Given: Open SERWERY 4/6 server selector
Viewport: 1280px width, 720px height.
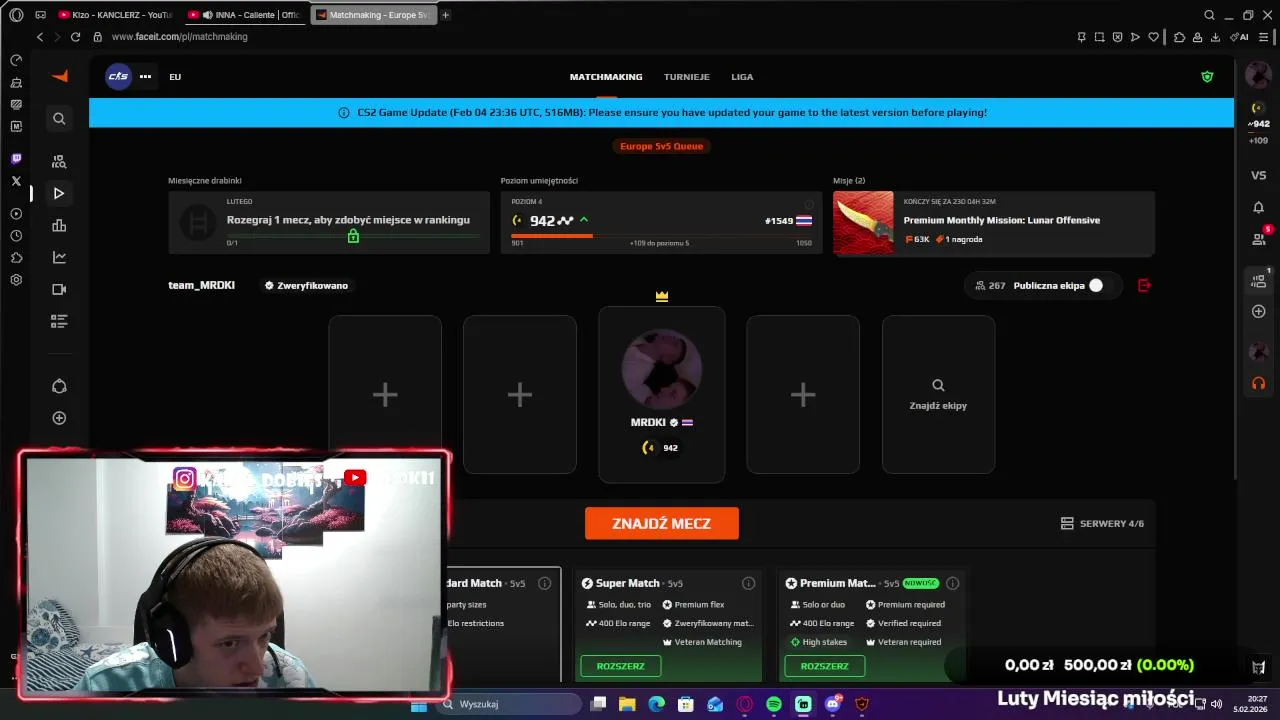Looking at the screenshot, I should click(x=1102, y=523).
